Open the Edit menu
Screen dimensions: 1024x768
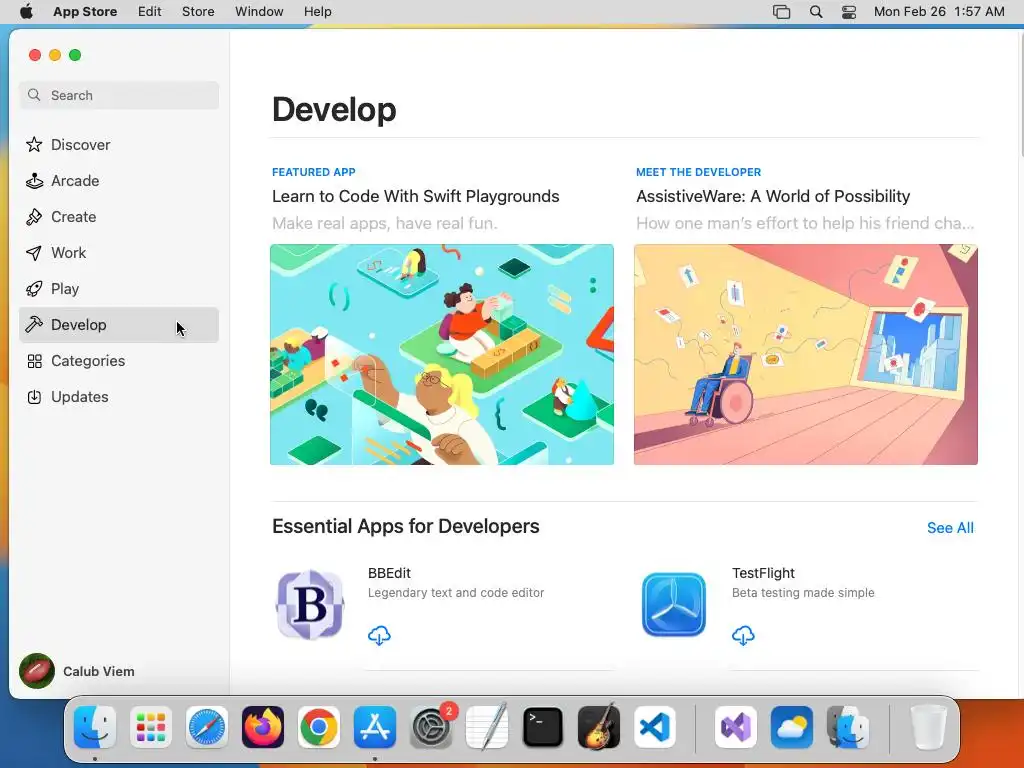pos(150,12)
